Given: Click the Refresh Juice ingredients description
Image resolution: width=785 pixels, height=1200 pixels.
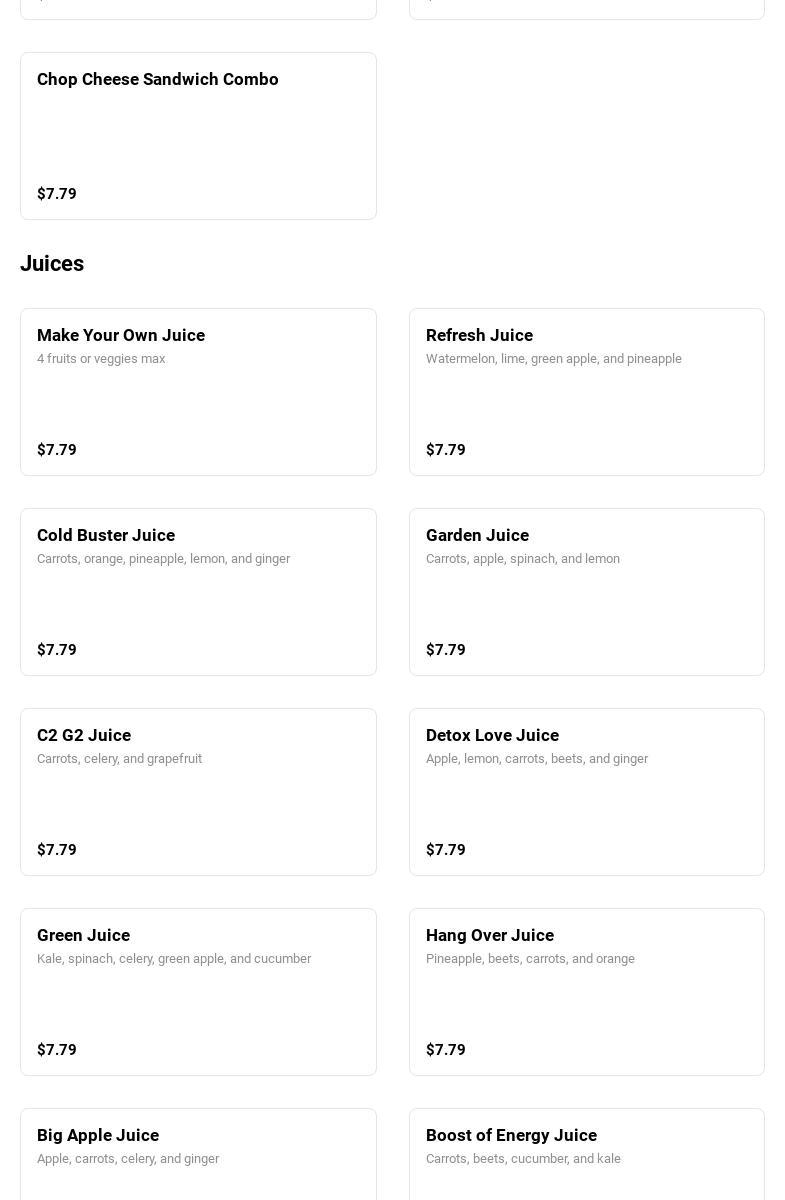Looking at the screenshot, I should pos(553,359).
